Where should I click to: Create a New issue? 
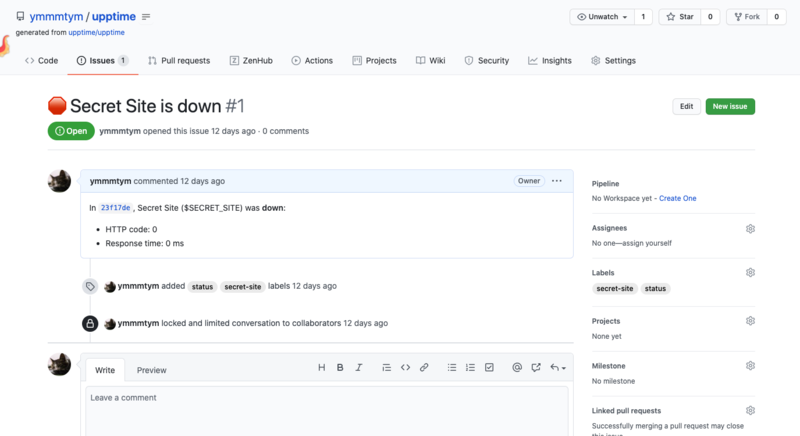point(730,107)
